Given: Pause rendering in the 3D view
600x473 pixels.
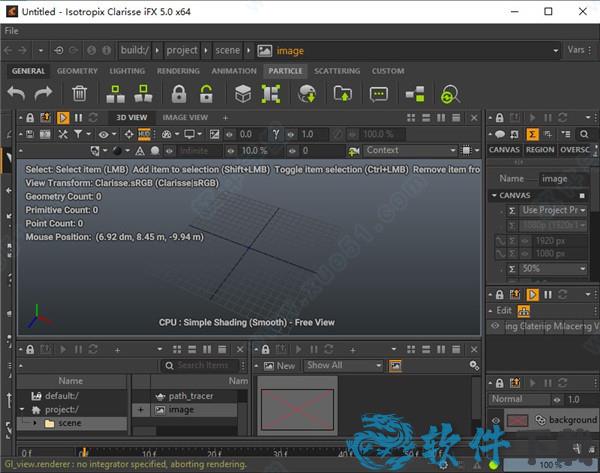Looking at the screenshot, I should pos(78,118).
